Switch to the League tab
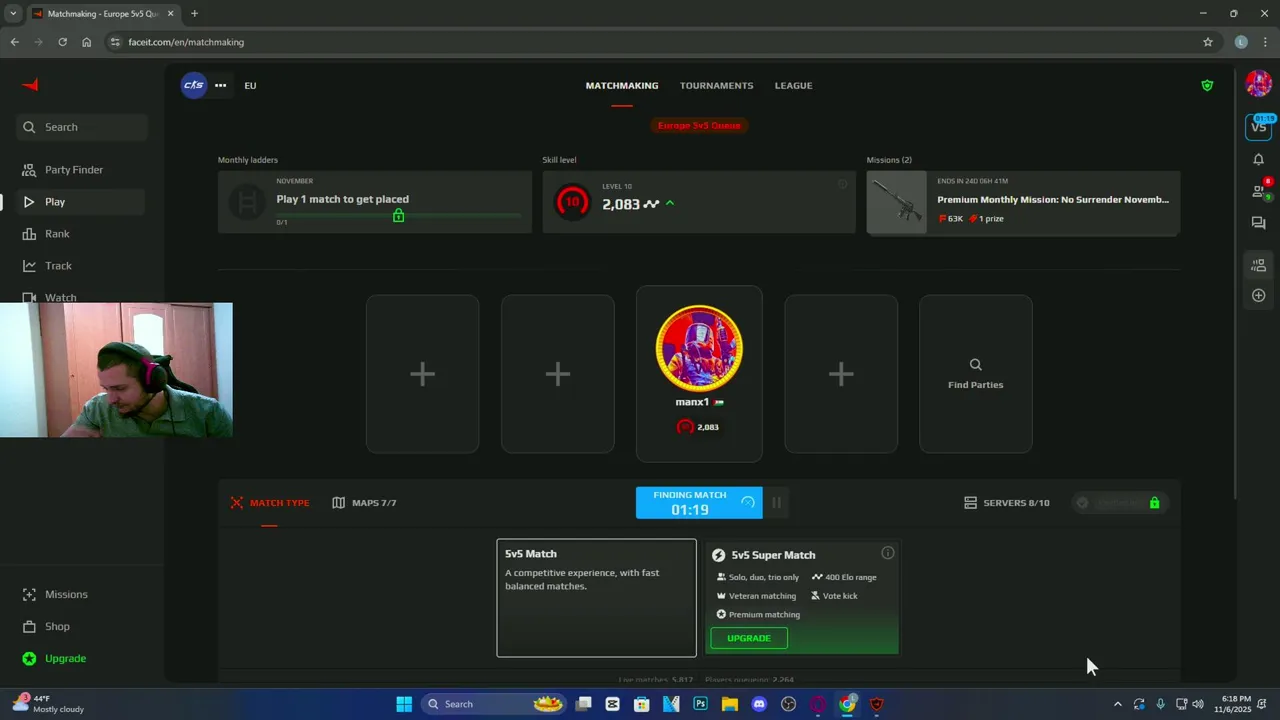Viewport: 1280px width, 720px height. click(793, 85)
